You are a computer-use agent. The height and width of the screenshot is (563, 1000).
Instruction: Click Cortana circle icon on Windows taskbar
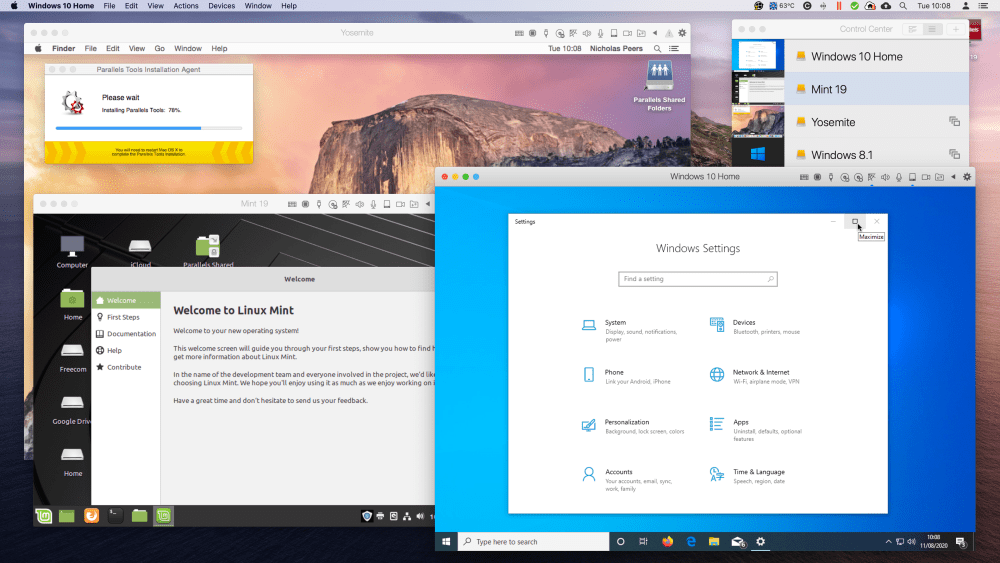[x=620, y=541]
